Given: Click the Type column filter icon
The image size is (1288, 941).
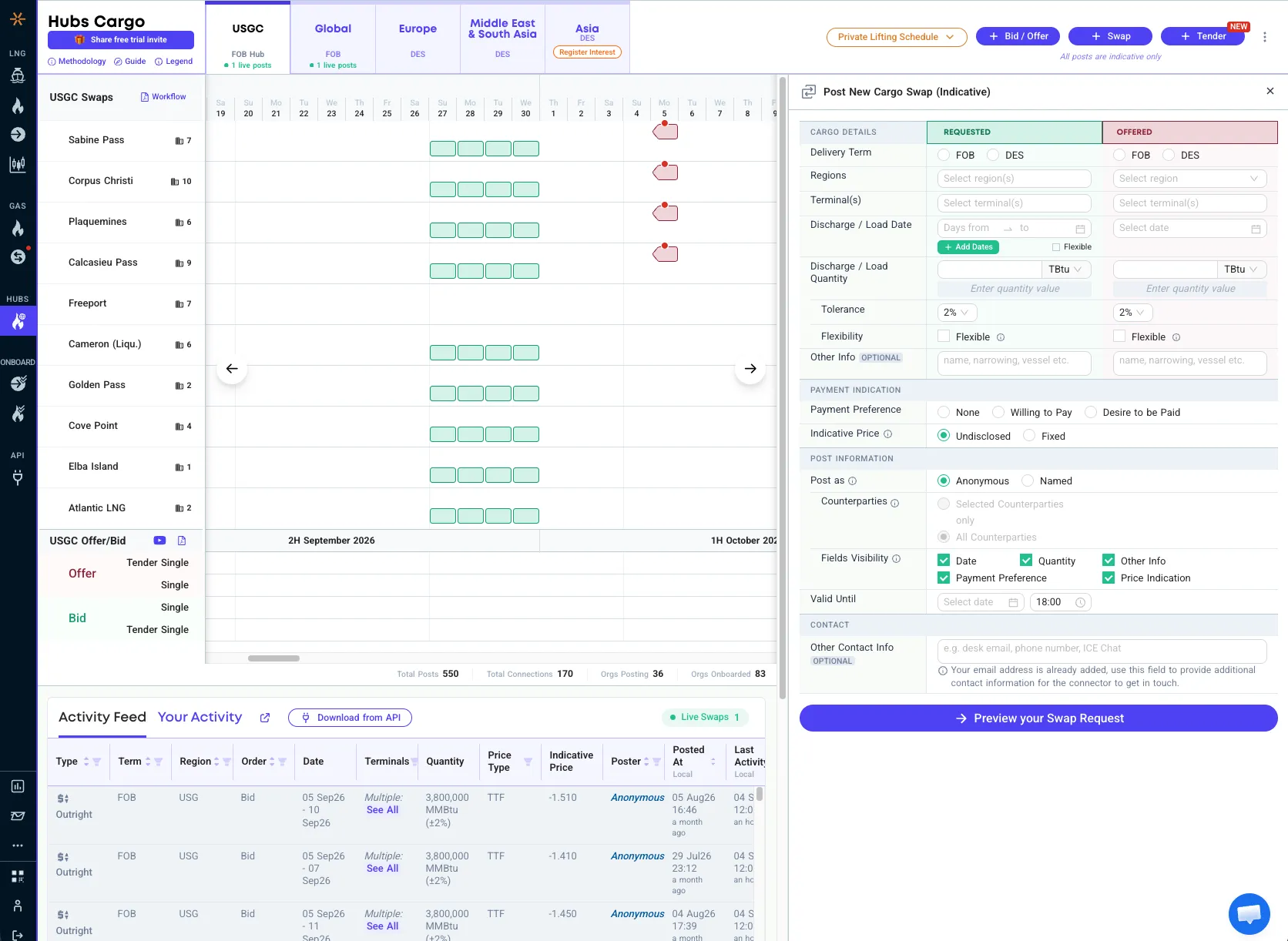Looking at the screenshot, I should coord(97,762).
